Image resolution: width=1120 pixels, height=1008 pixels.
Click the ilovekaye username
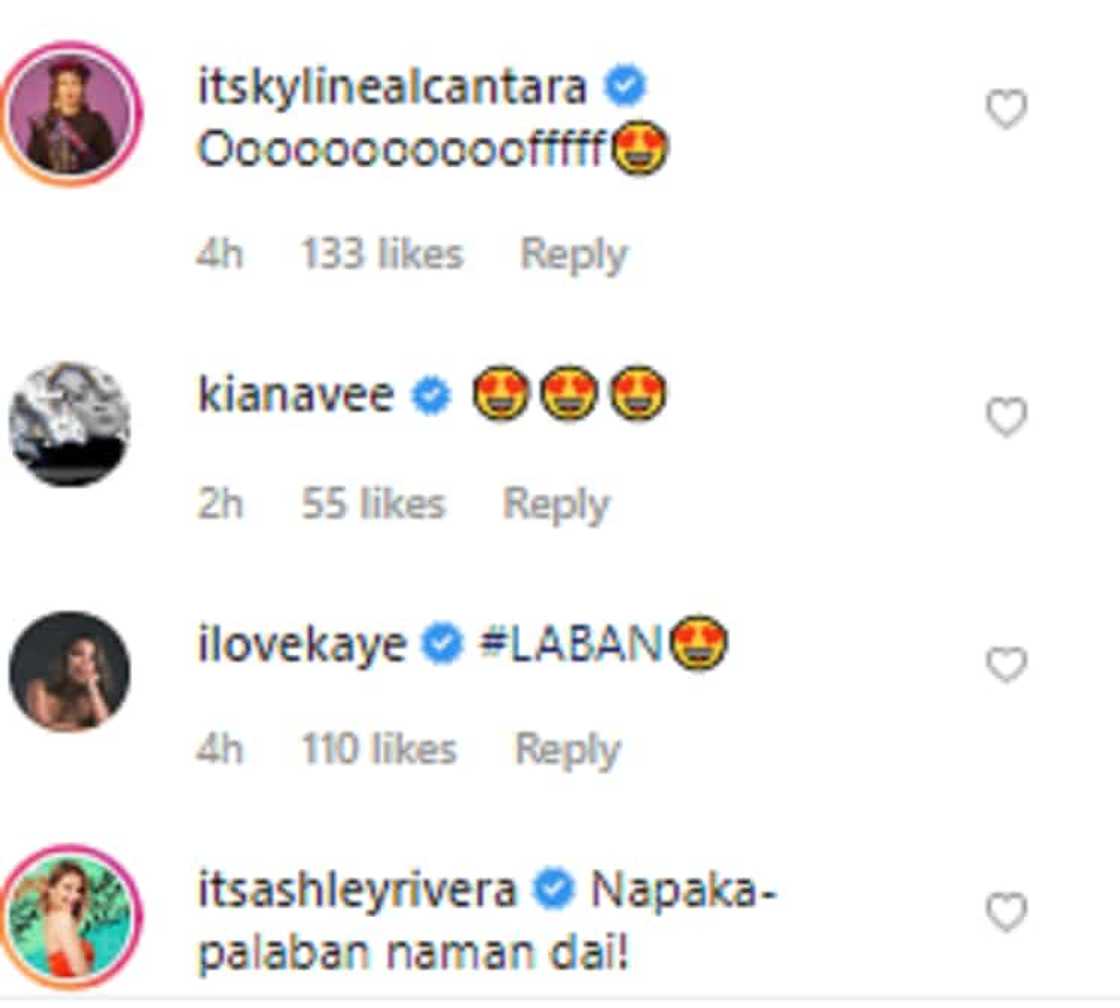pyautogui.click(x=303, y=645)
